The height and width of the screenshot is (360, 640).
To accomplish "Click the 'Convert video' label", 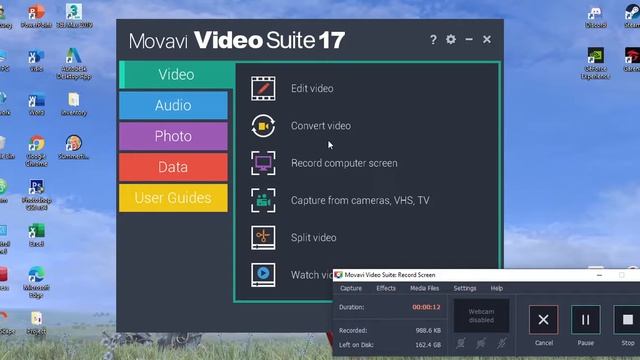I will [x=321, y=126].
